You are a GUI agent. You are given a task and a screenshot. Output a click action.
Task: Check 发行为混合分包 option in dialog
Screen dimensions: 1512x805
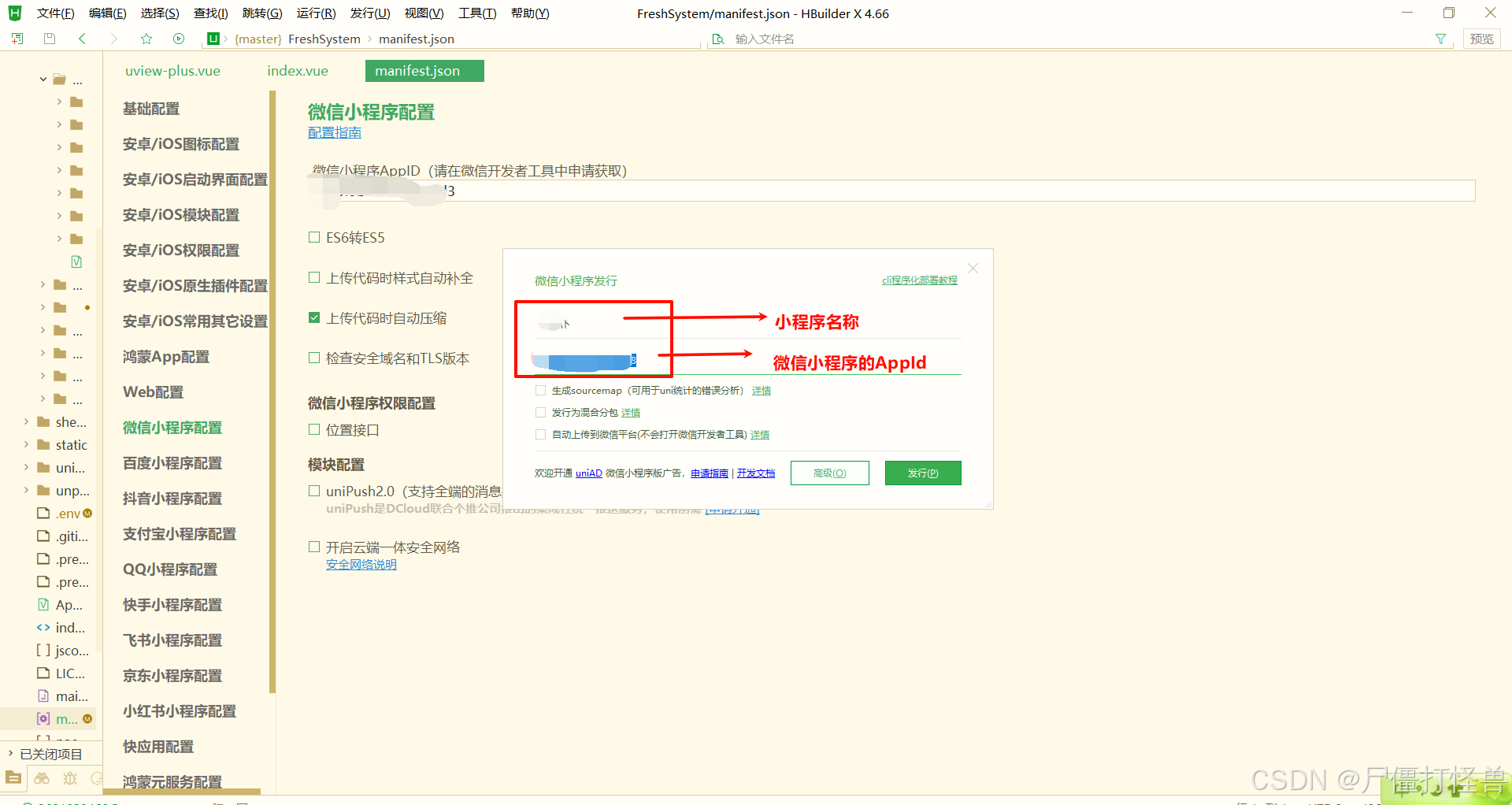pyautogui.click(x=540, y=413)
